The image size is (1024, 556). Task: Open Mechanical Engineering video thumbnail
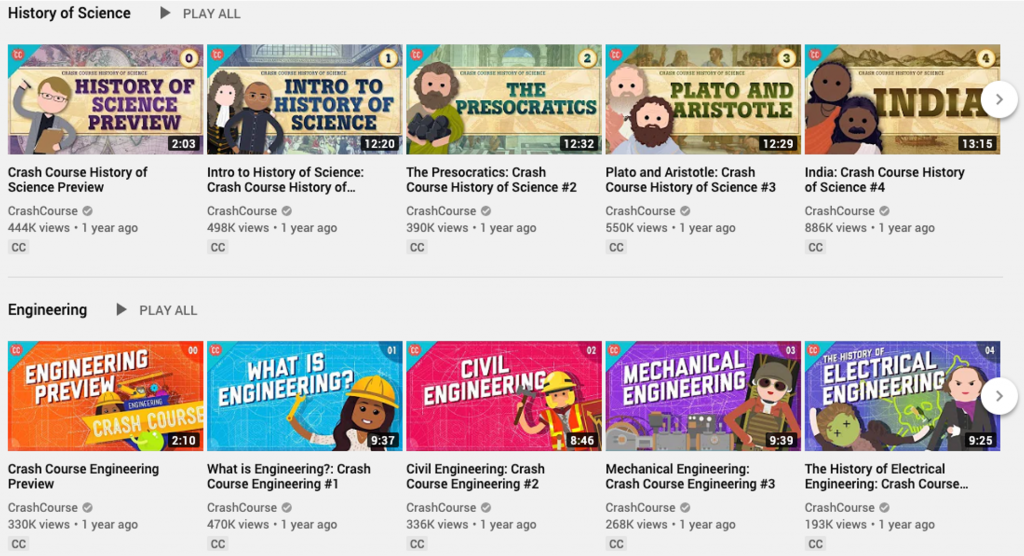click(x=703, y=396)
